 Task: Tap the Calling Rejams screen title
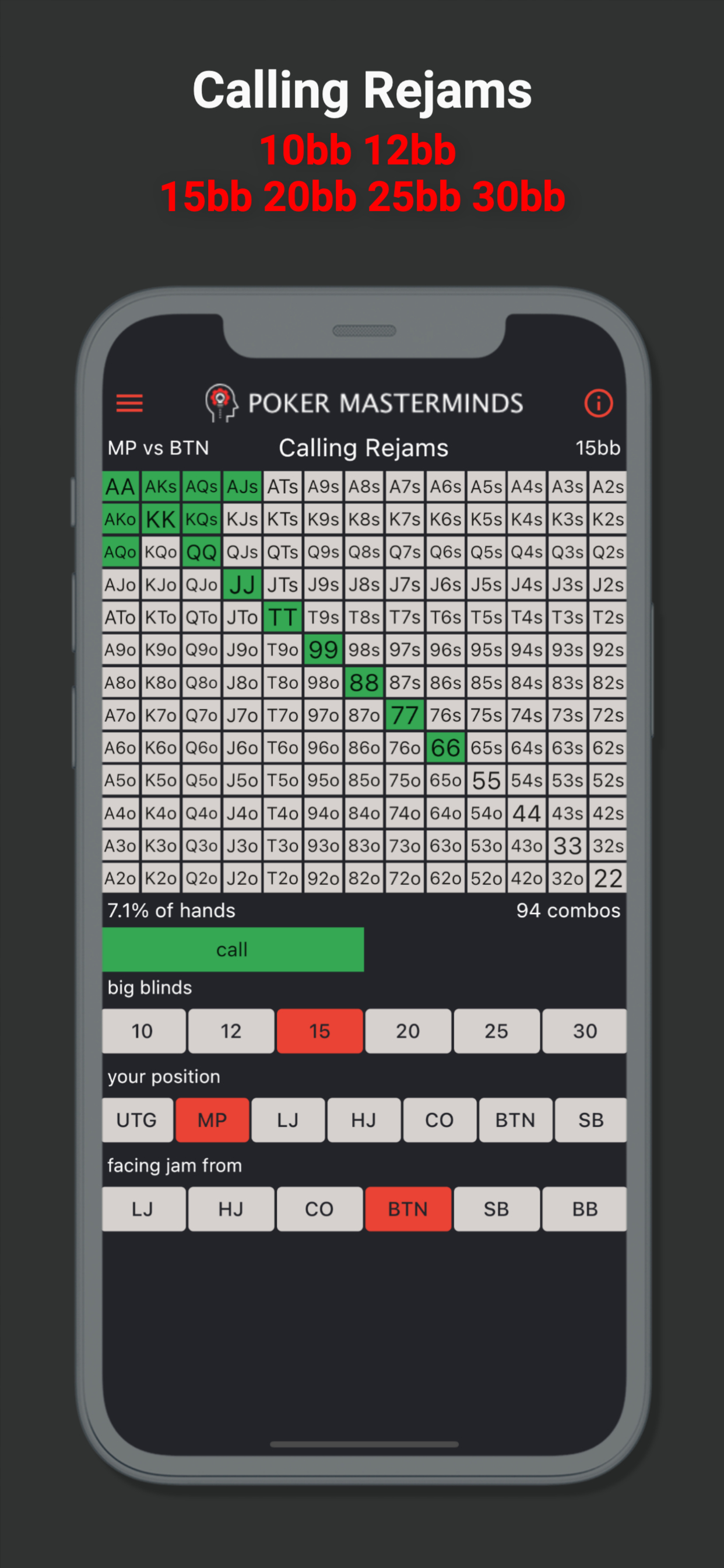click(363, 448)
